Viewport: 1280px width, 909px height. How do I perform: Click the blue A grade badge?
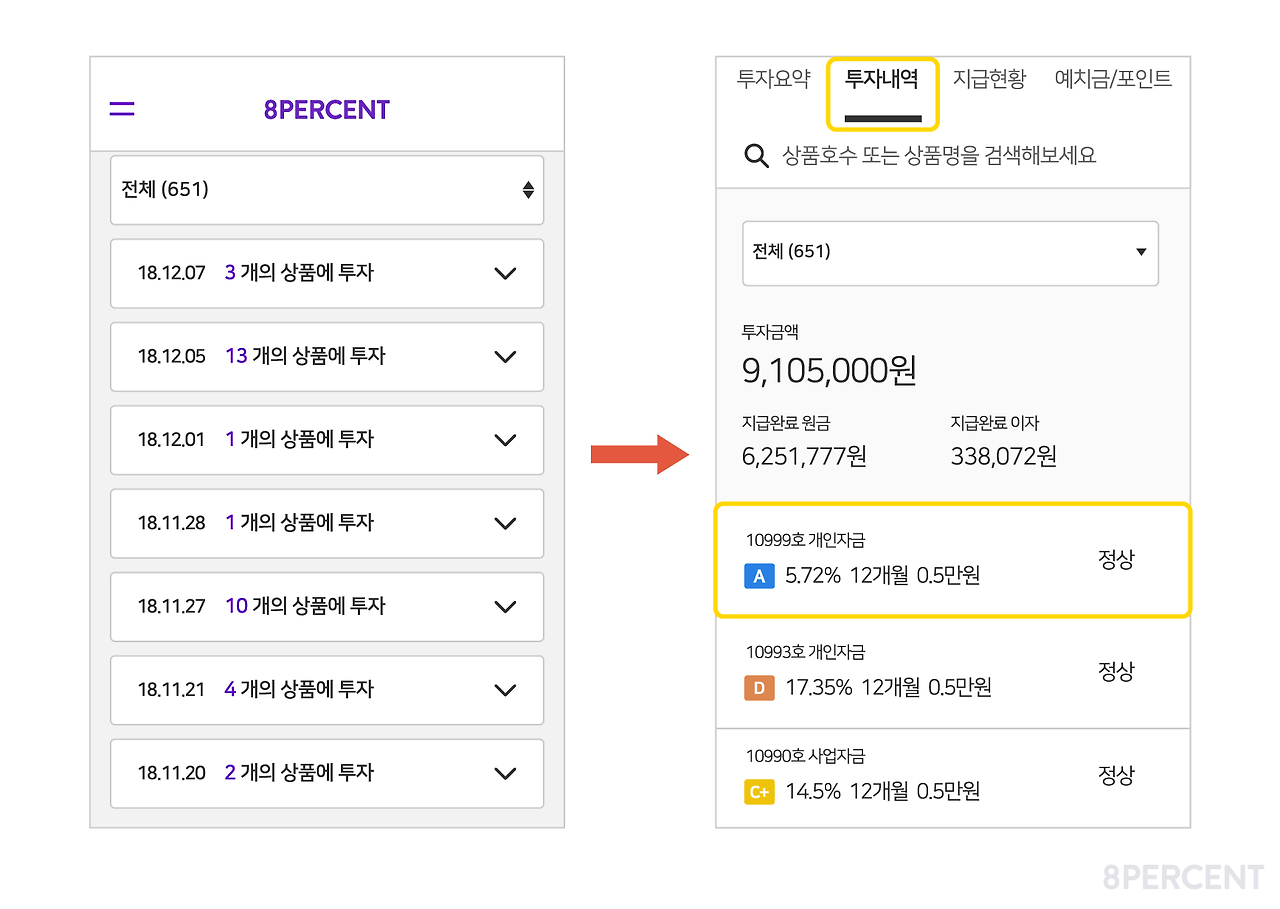pos(759,576)
